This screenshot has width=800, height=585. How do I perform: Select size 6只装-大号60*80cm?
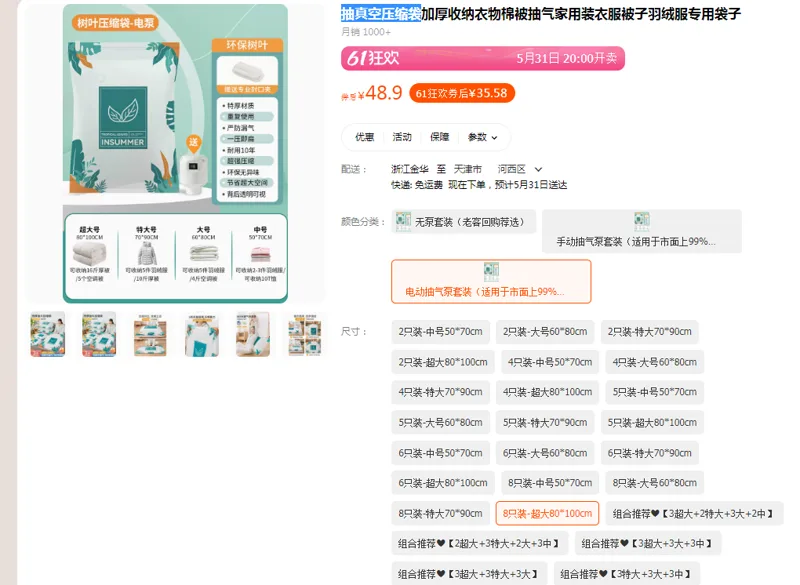(x=545, y=453)
